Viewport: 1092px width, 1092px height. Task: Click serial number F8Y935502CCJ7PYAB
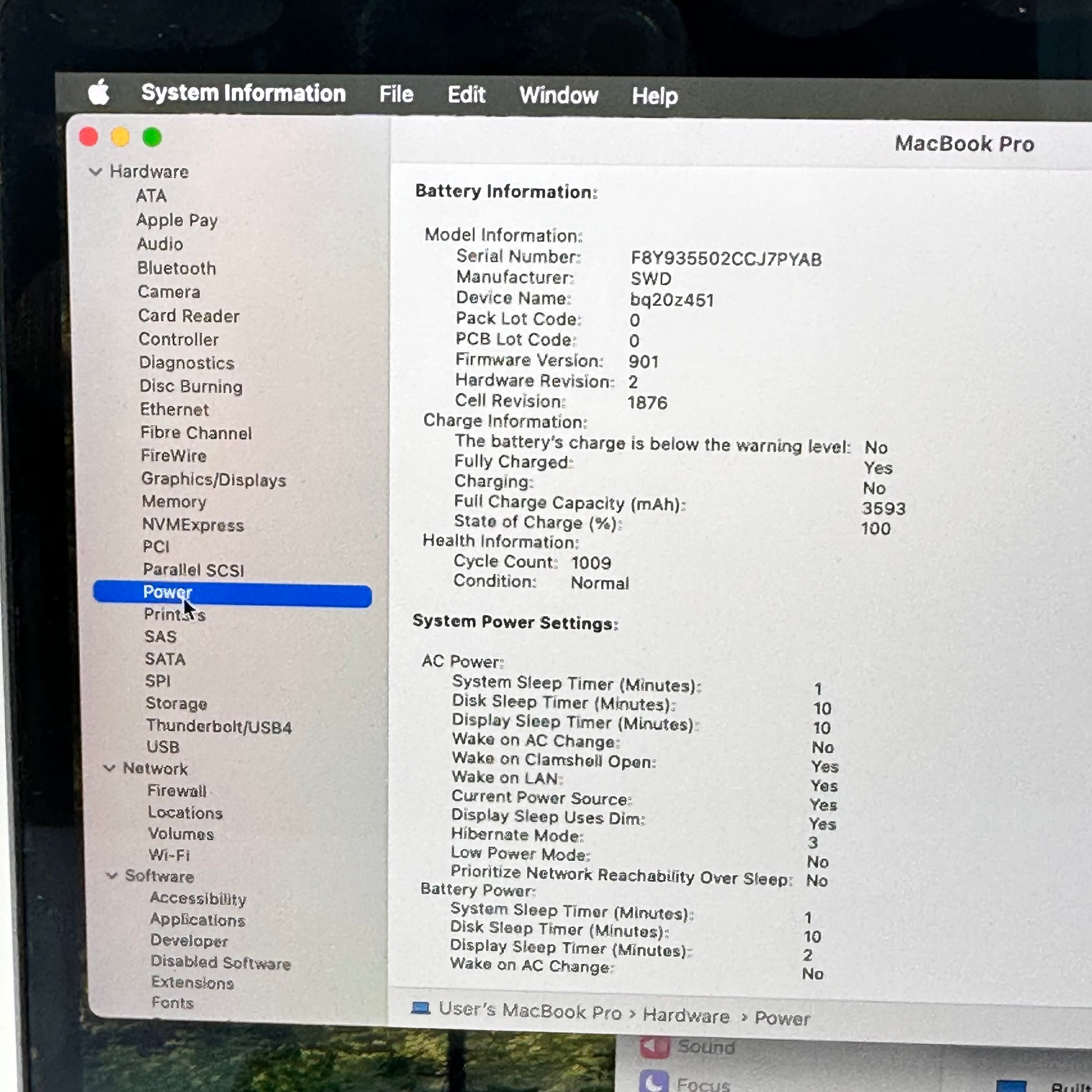coord(726,259)
